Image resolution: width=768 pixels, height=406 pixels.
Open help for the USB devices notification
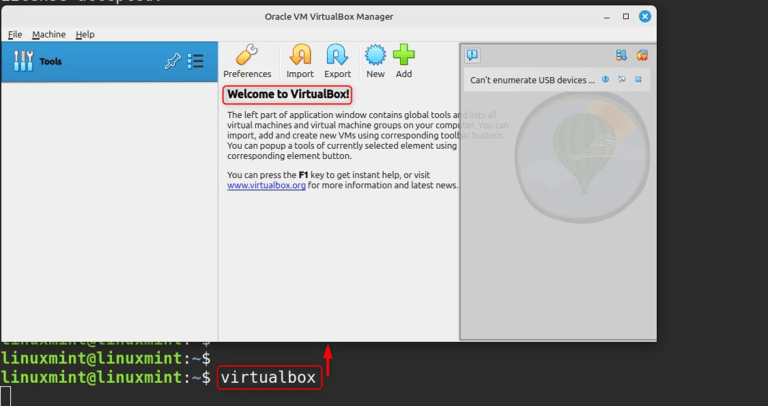pyautogui.click(x=605, y=79)
